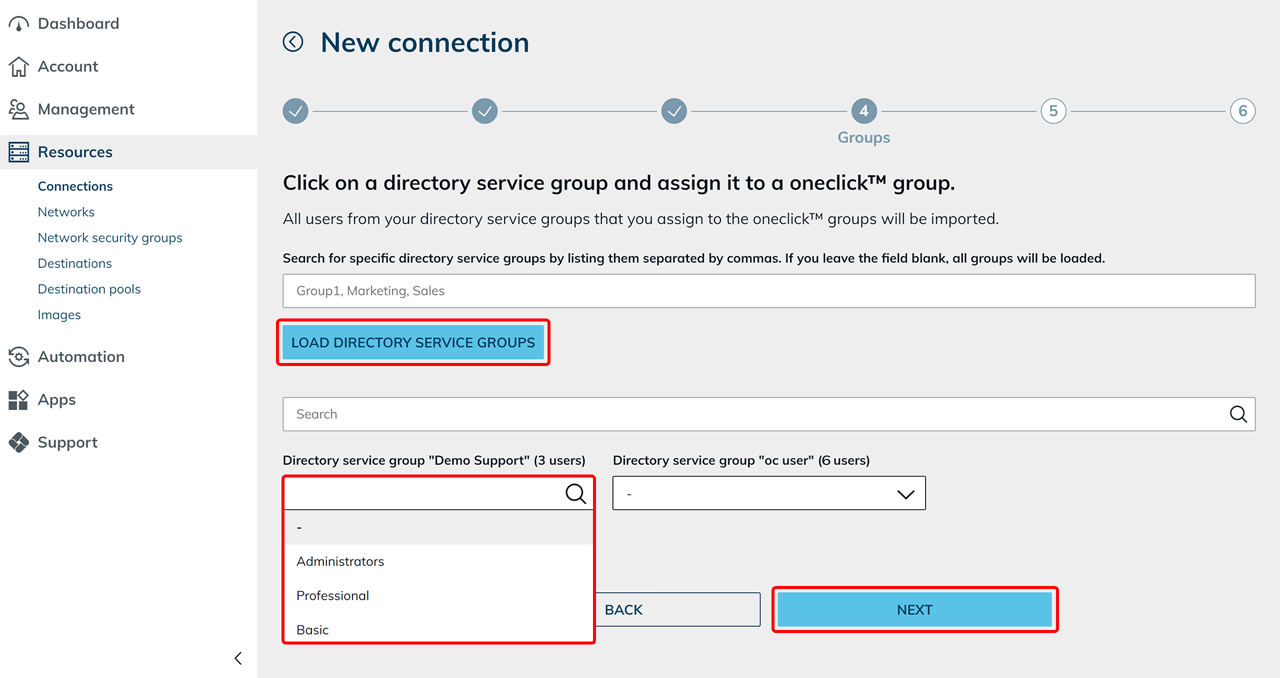Screen dimensions: 1280x678
Task: Click the Support diamond icon
Action: [18, 443]
